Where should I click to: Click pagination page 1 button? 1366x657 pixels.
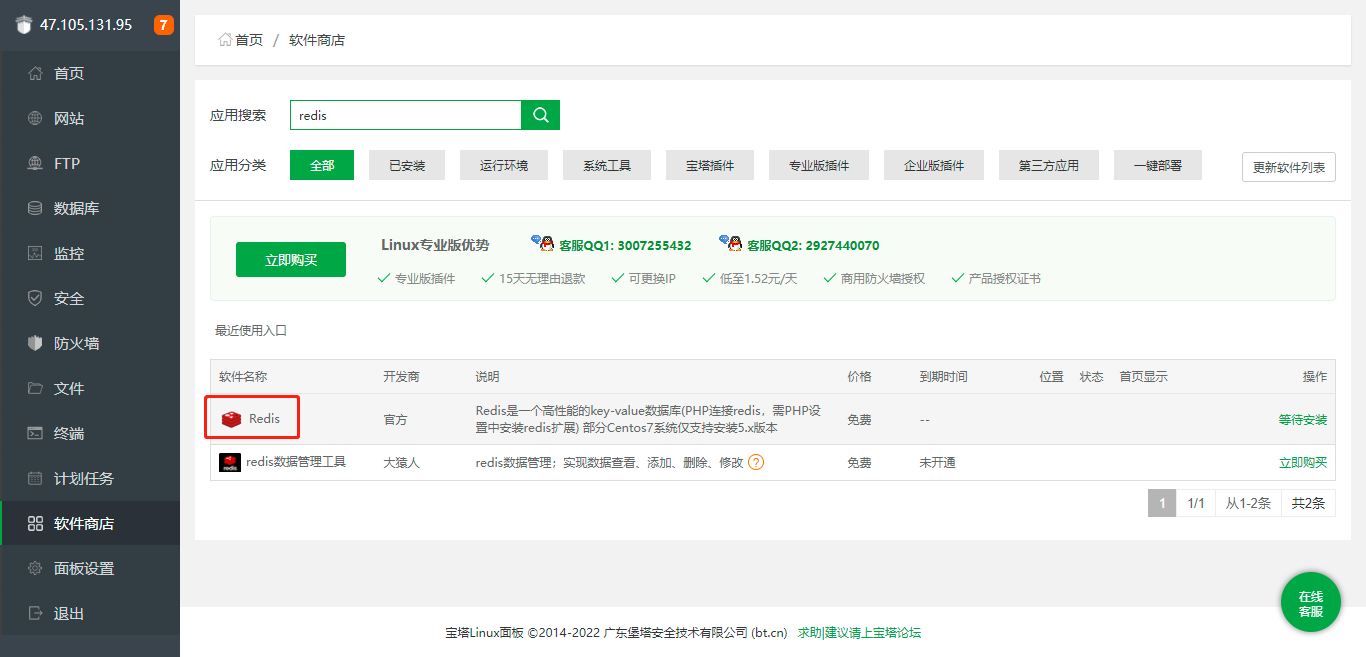tap(1162, 503)
